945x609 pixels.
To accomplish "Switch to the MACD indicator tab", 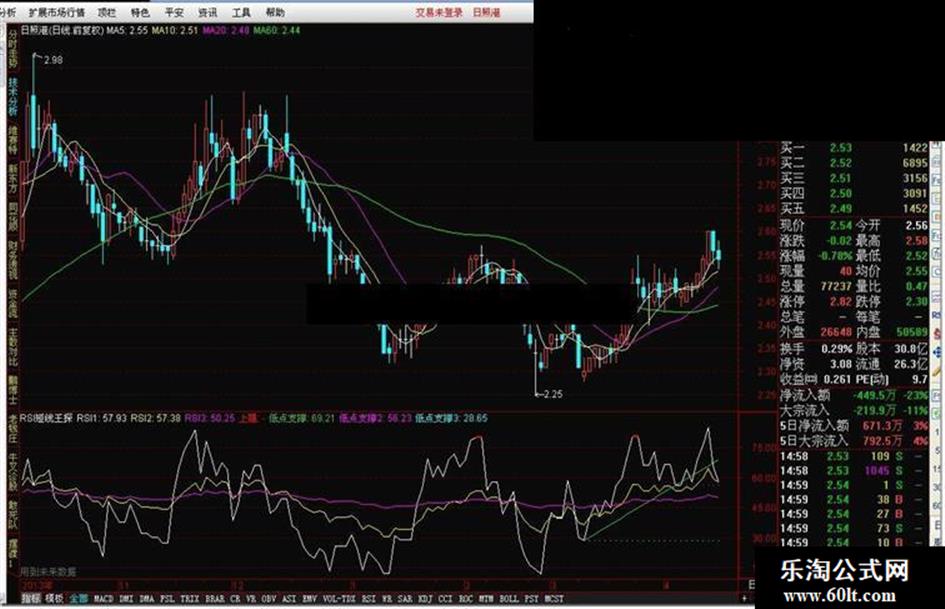I will pos(104,599).
